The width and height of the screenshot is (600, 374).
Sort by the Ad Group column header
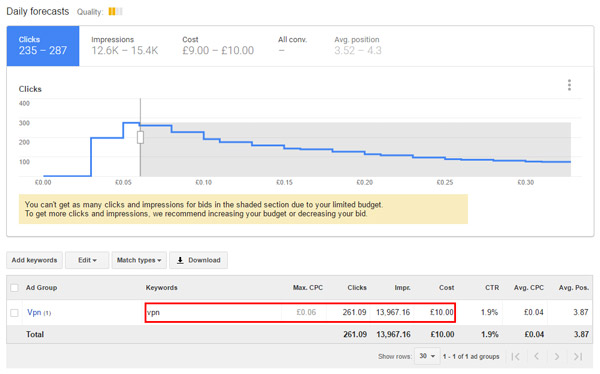[41, 287]
